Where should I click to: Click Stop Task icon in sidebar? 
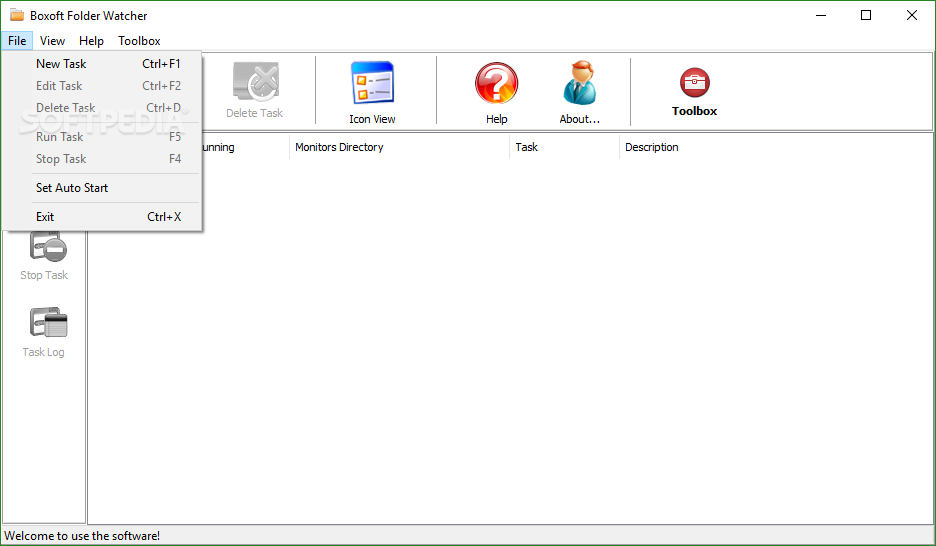click(x=44, y=257)
